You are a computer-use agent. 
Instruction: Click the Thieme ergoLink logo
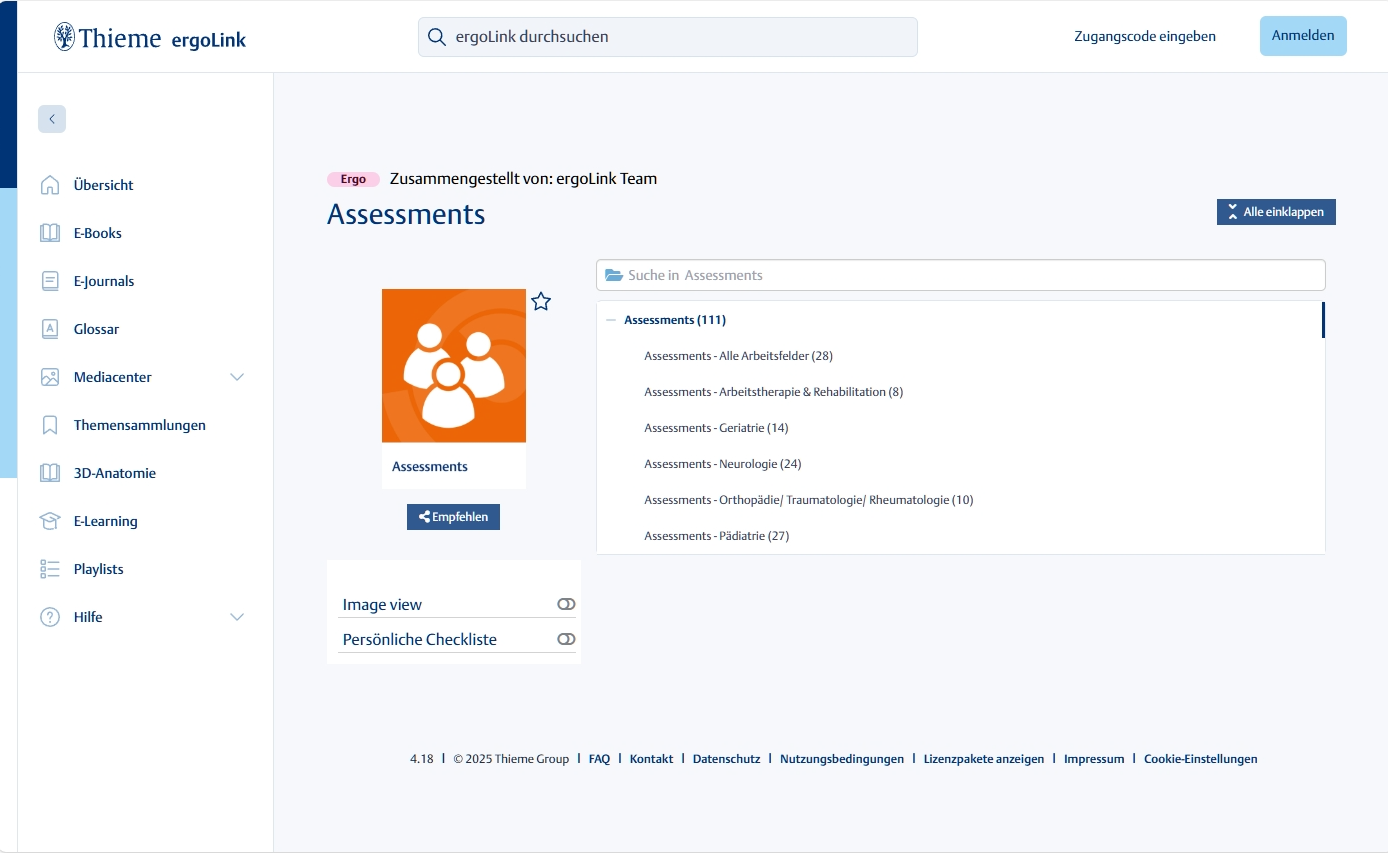(x=150, y=38)
